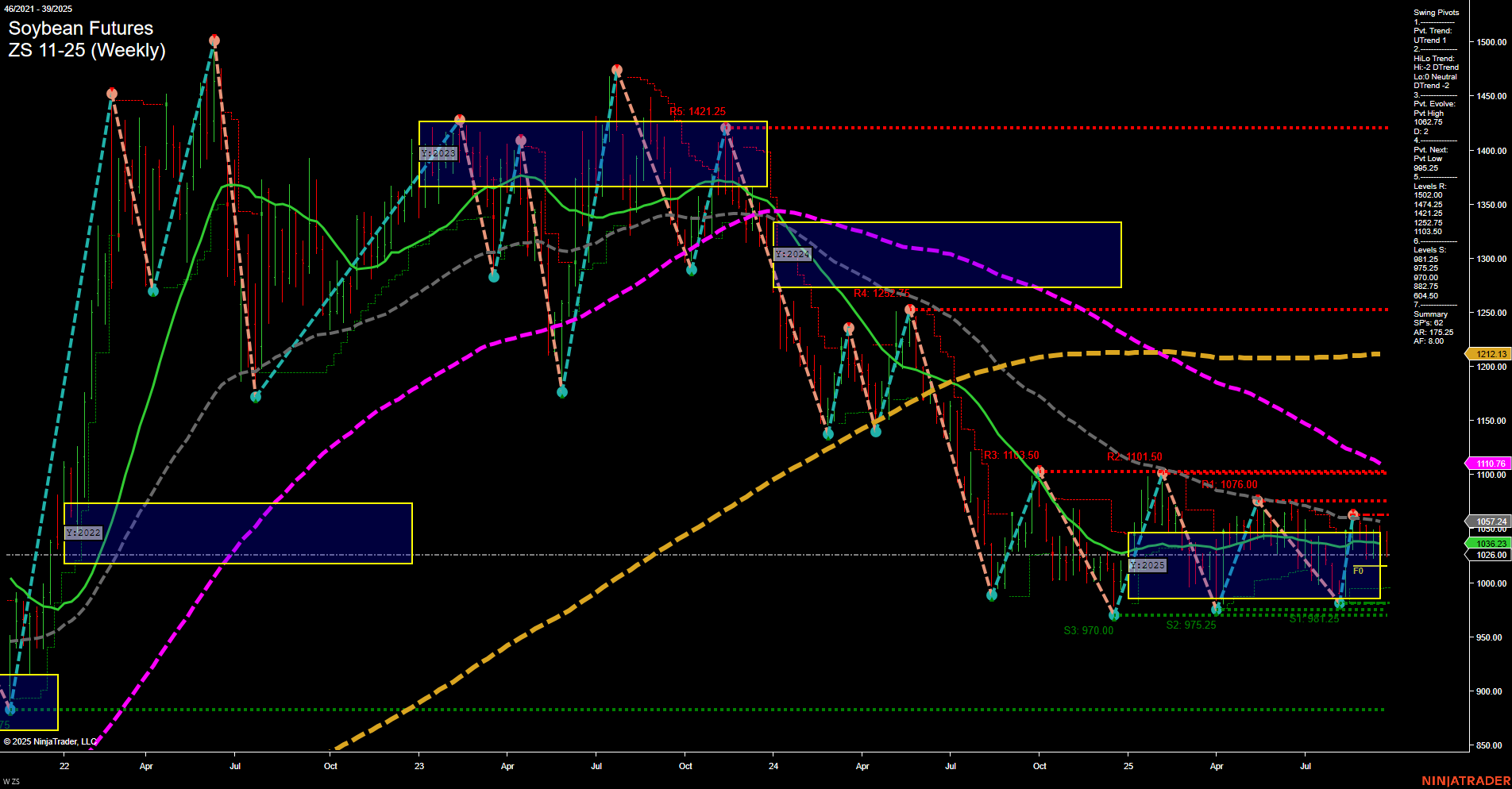Select the orange price marker showing 1212.13
The height and width of the screenshot is (789, 1512).
1490,354
